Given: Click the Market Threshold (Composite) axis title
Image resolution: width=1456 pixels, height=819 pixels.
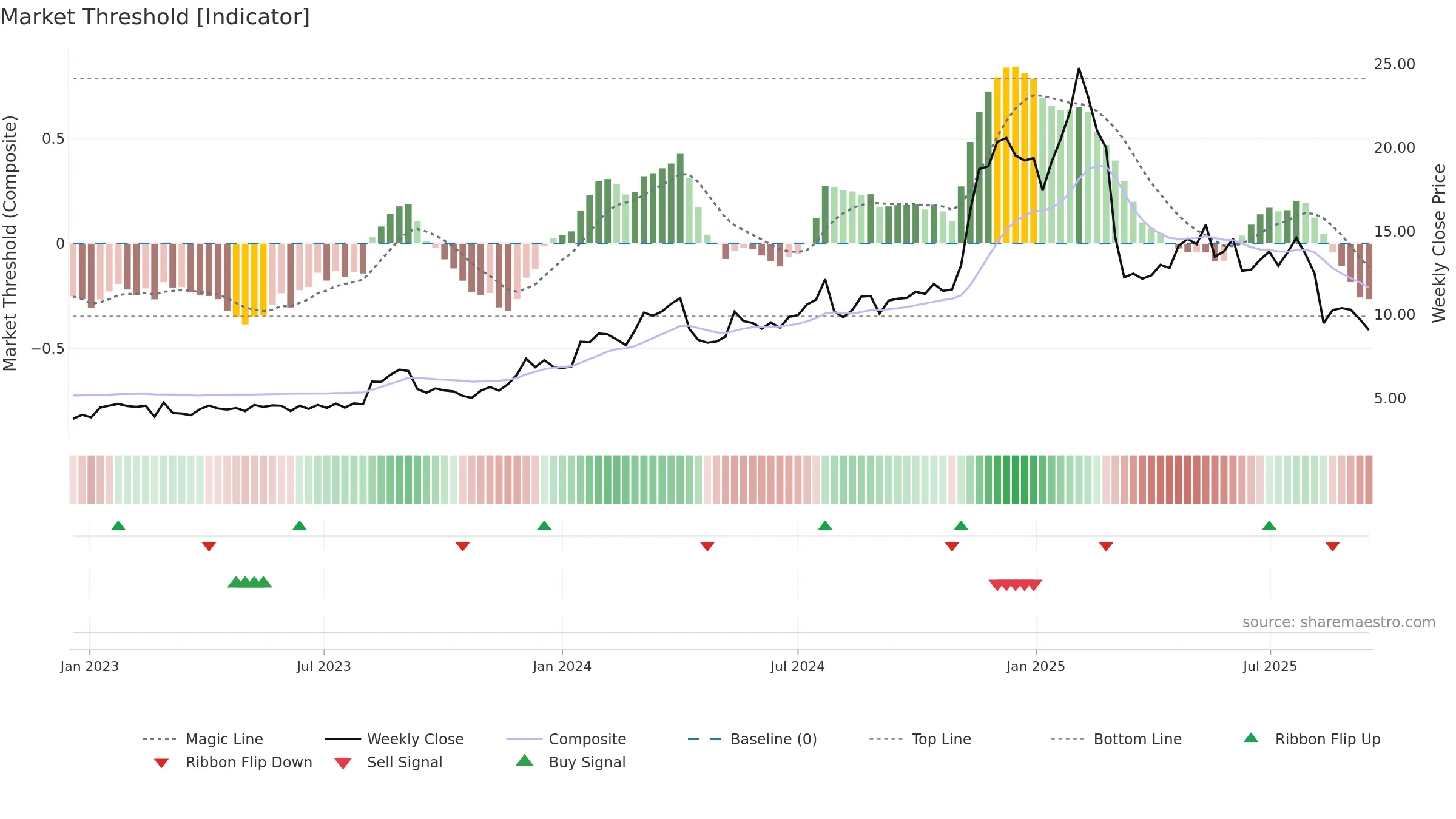Looking at the screenshot, I should pyautogui.click(x=10, y=243).
